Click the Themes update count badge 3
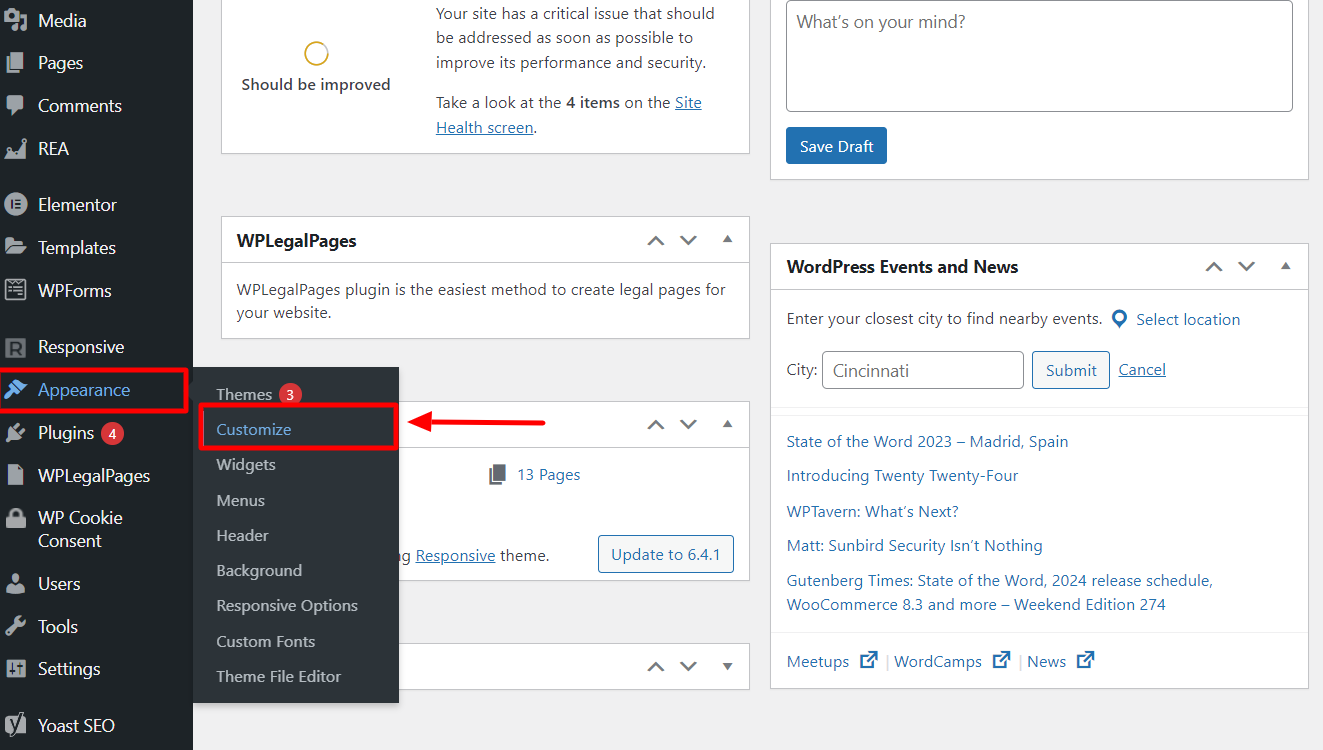 click(290, 394)
